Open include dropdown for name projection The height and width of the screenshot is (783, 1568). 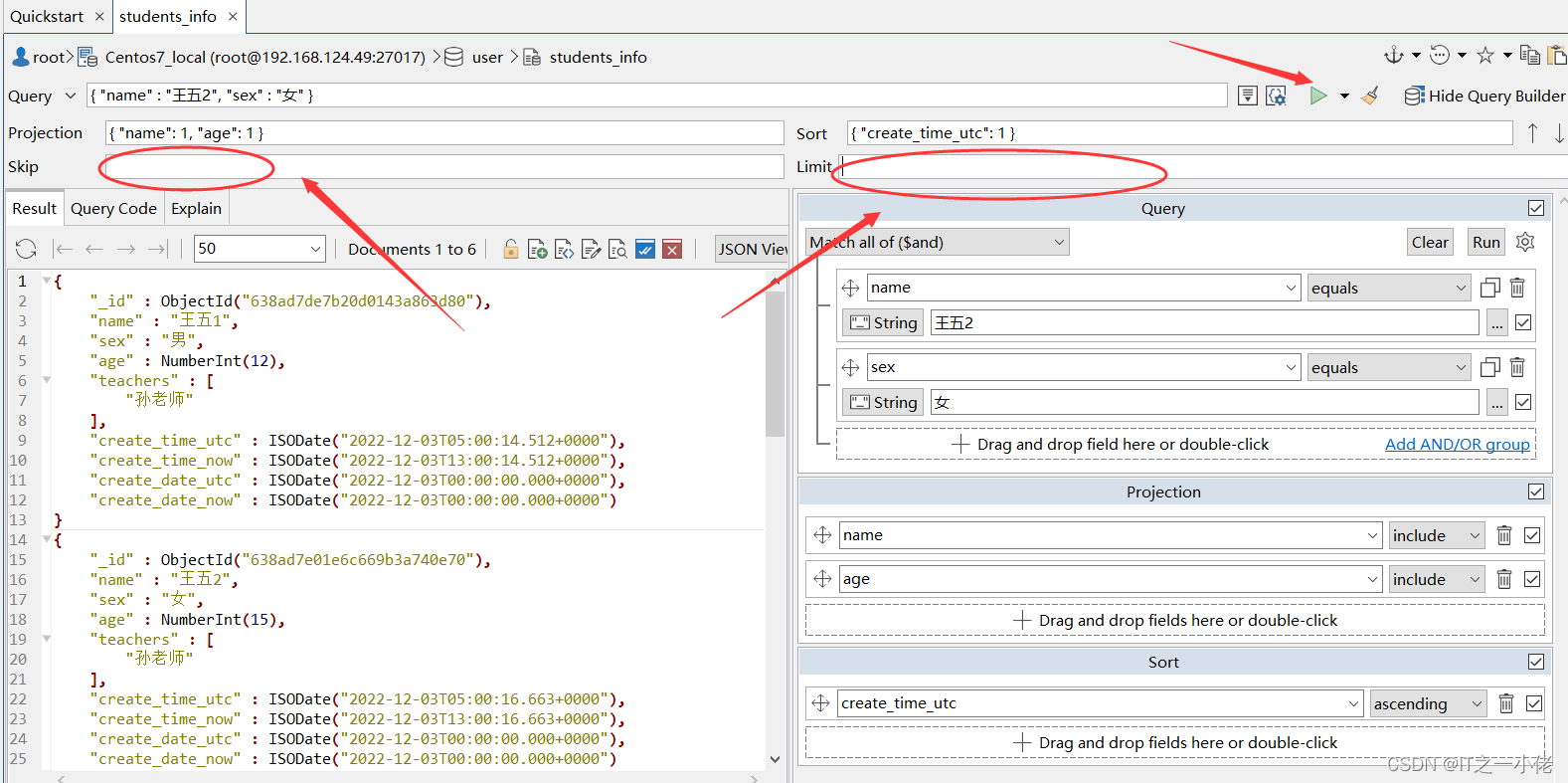[1437, 535]
